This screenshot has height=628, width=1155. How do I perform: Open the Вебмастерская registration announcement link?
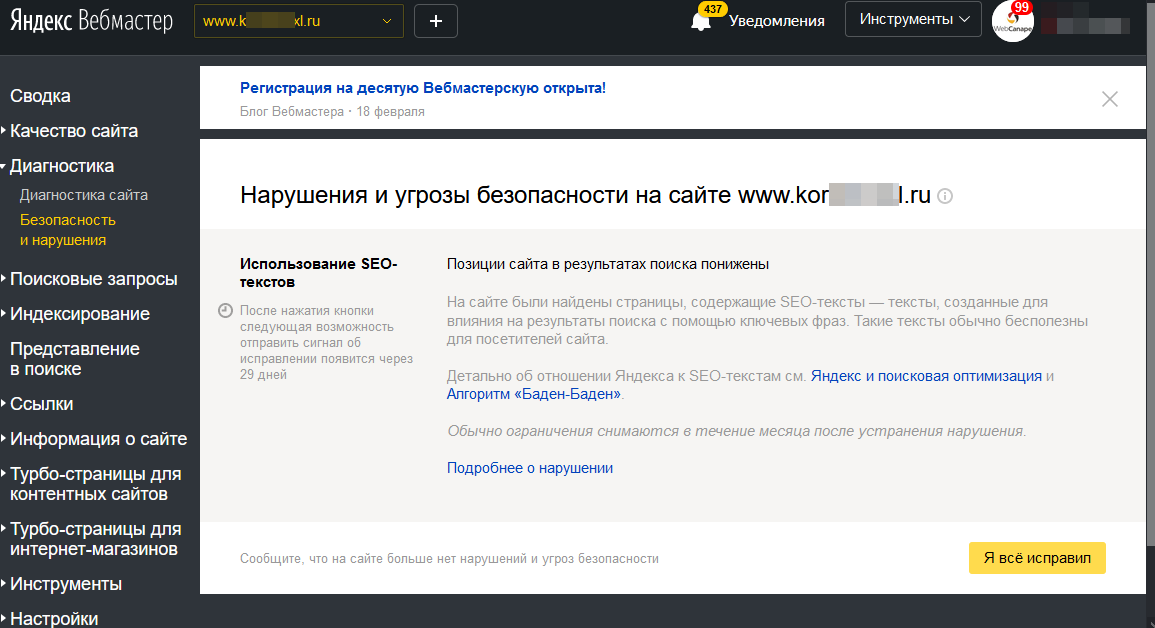coord(423,88)
